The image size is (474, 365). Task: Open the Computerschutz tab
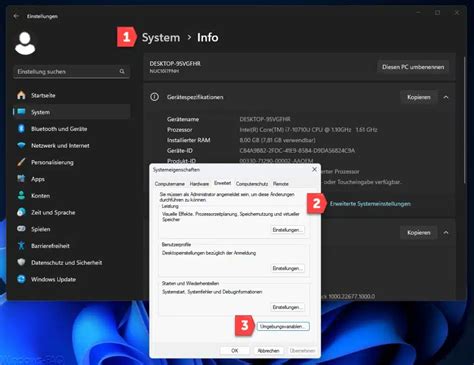[x=252, y=184]
